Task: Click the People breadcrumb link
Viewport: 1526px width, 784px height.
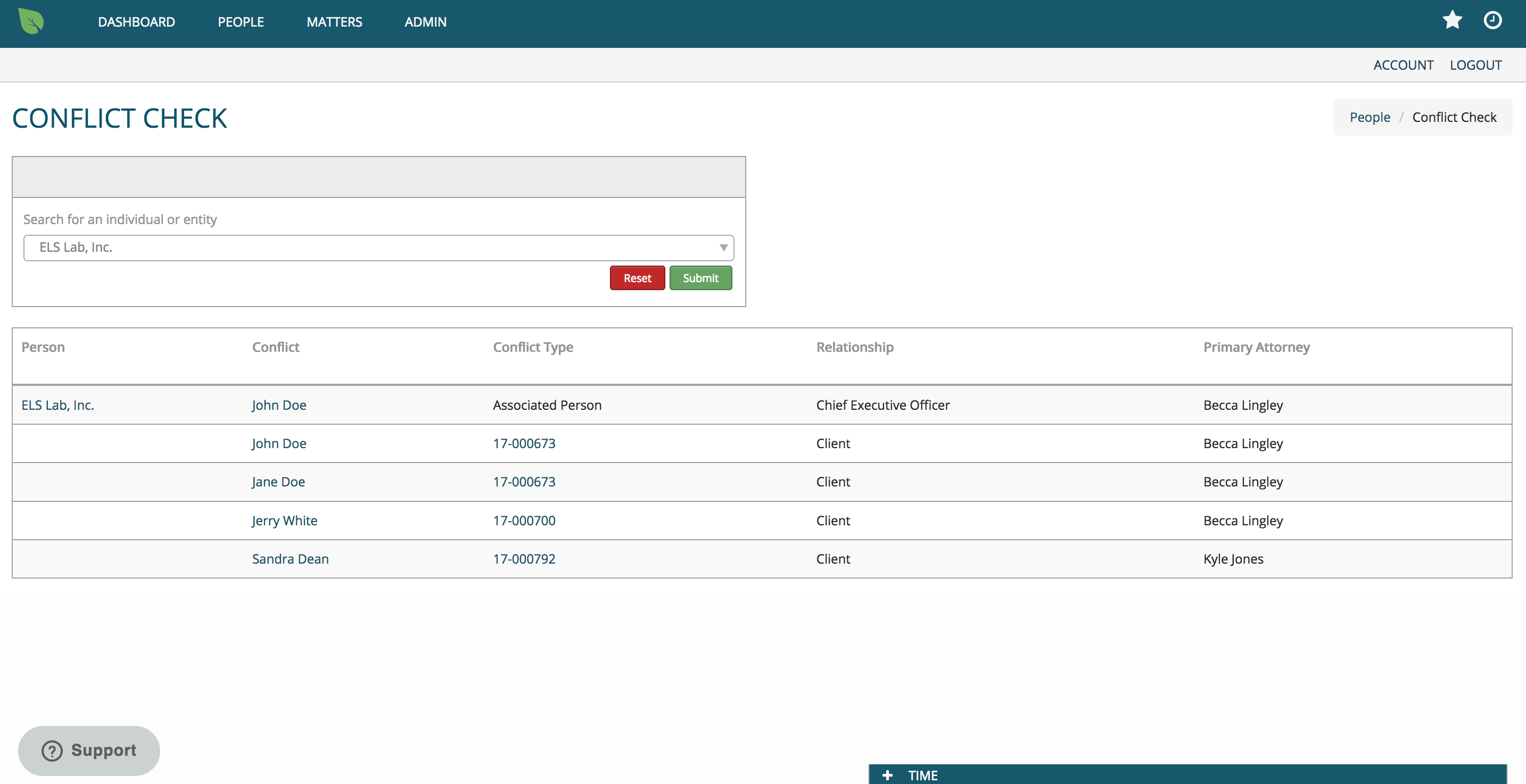Action: click(1370, 117)
